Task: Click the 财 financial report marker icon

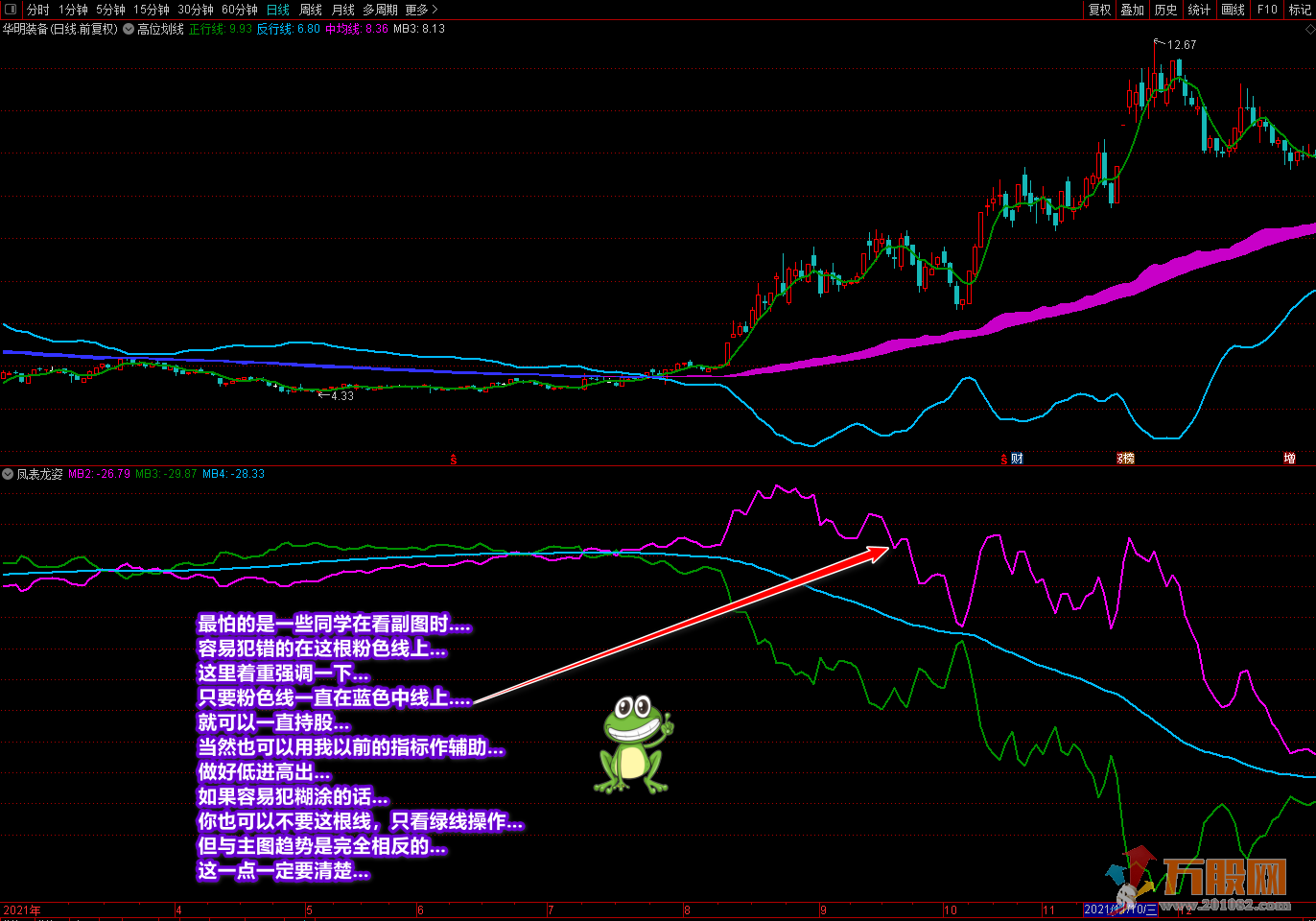Action: pyautogui.click(x=1017, y=459)
